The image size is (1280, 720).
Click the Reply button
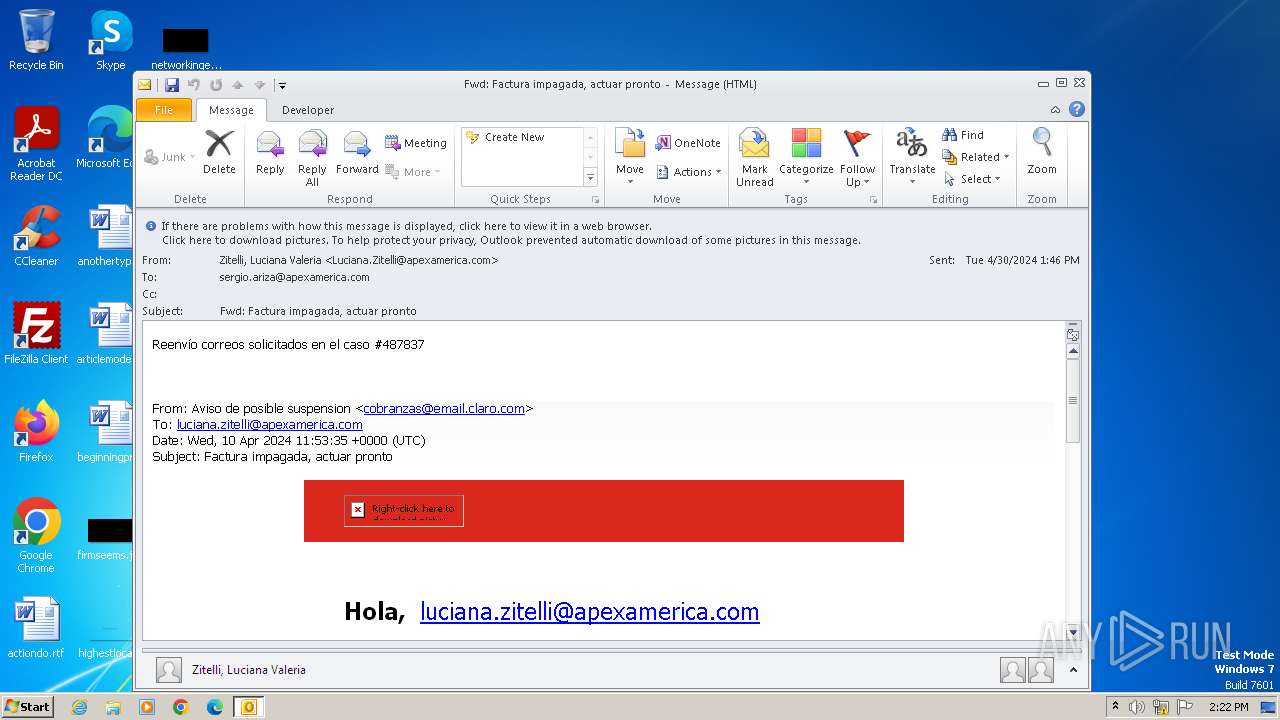(270, 153)
